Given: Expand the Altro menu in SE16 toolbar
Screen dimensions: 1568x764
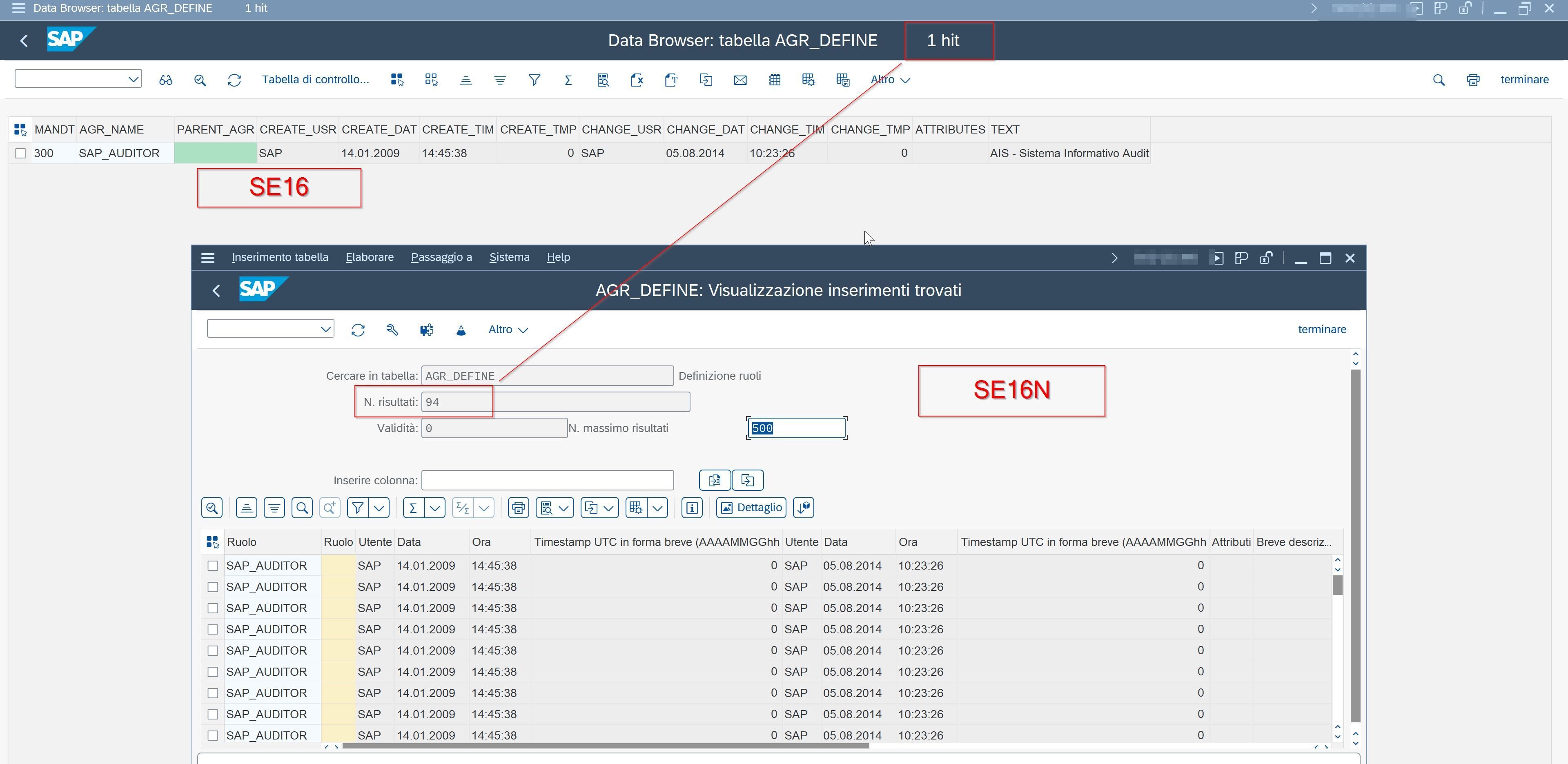Looking at the screenshot, I should tap(890, 80).
